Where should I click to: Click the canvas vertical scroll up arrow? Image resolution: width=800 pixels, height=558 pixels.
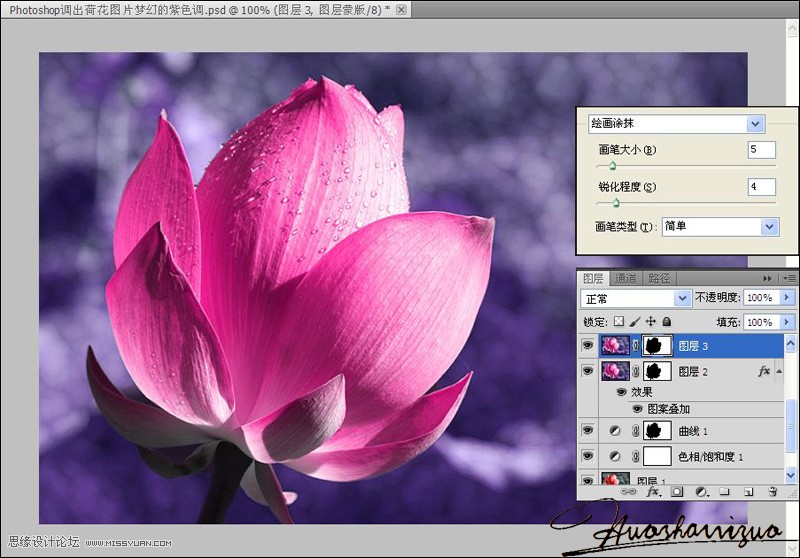pyautogui.click(x=792, y=29)
